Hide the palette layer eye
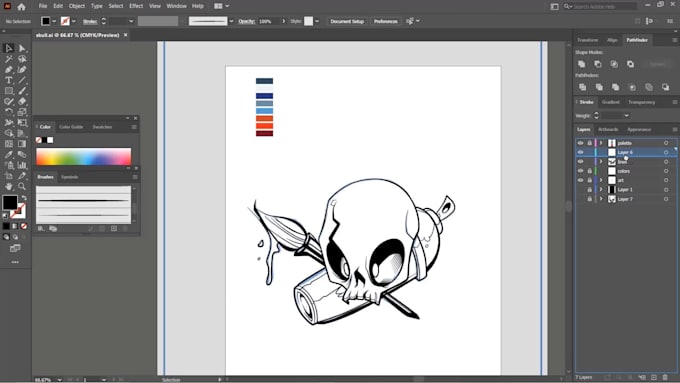Viewport: 680px width, 383px height. pos(580,143)
